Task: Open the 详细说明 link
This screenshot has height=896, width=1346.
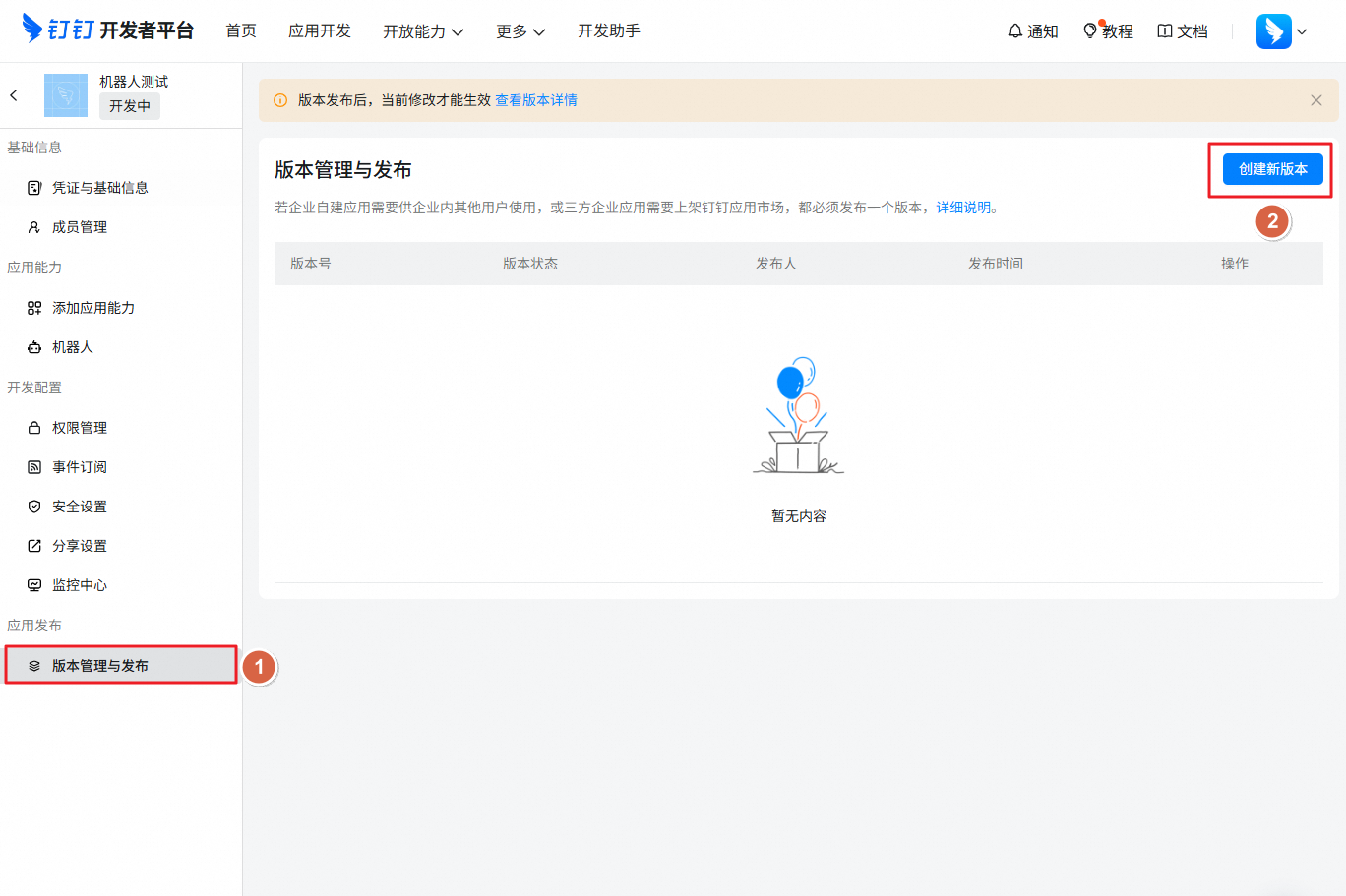Action: 963,208
